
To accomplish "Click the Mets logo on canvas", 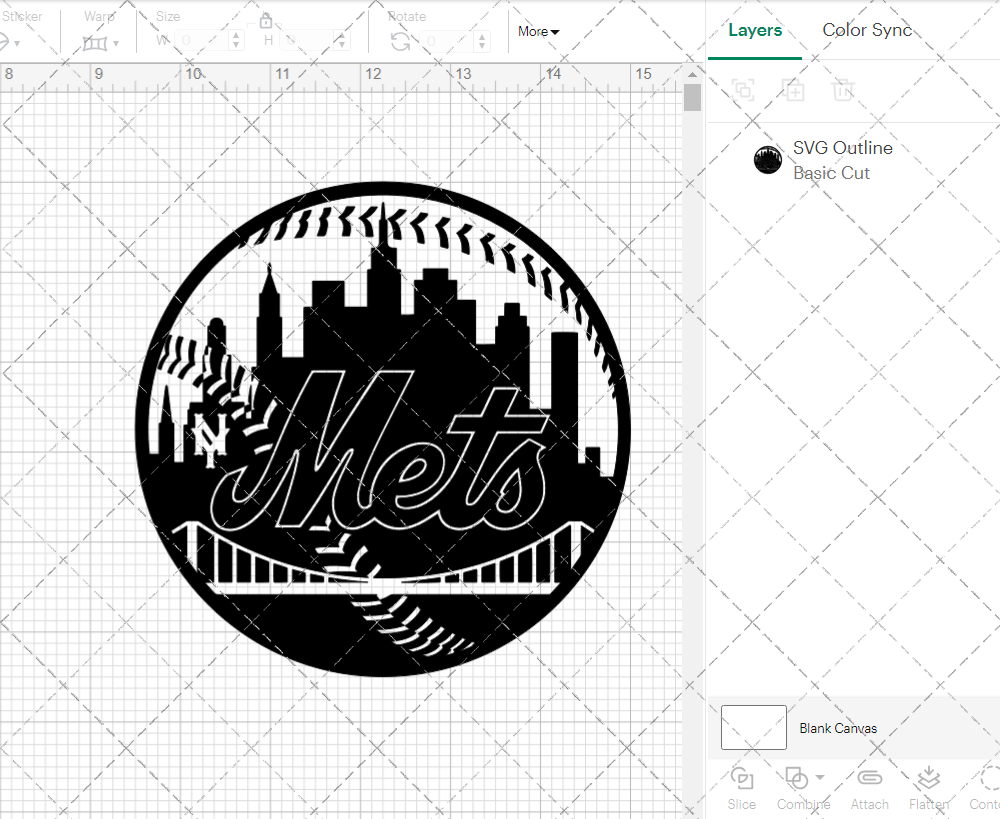I will click(385, 430).
